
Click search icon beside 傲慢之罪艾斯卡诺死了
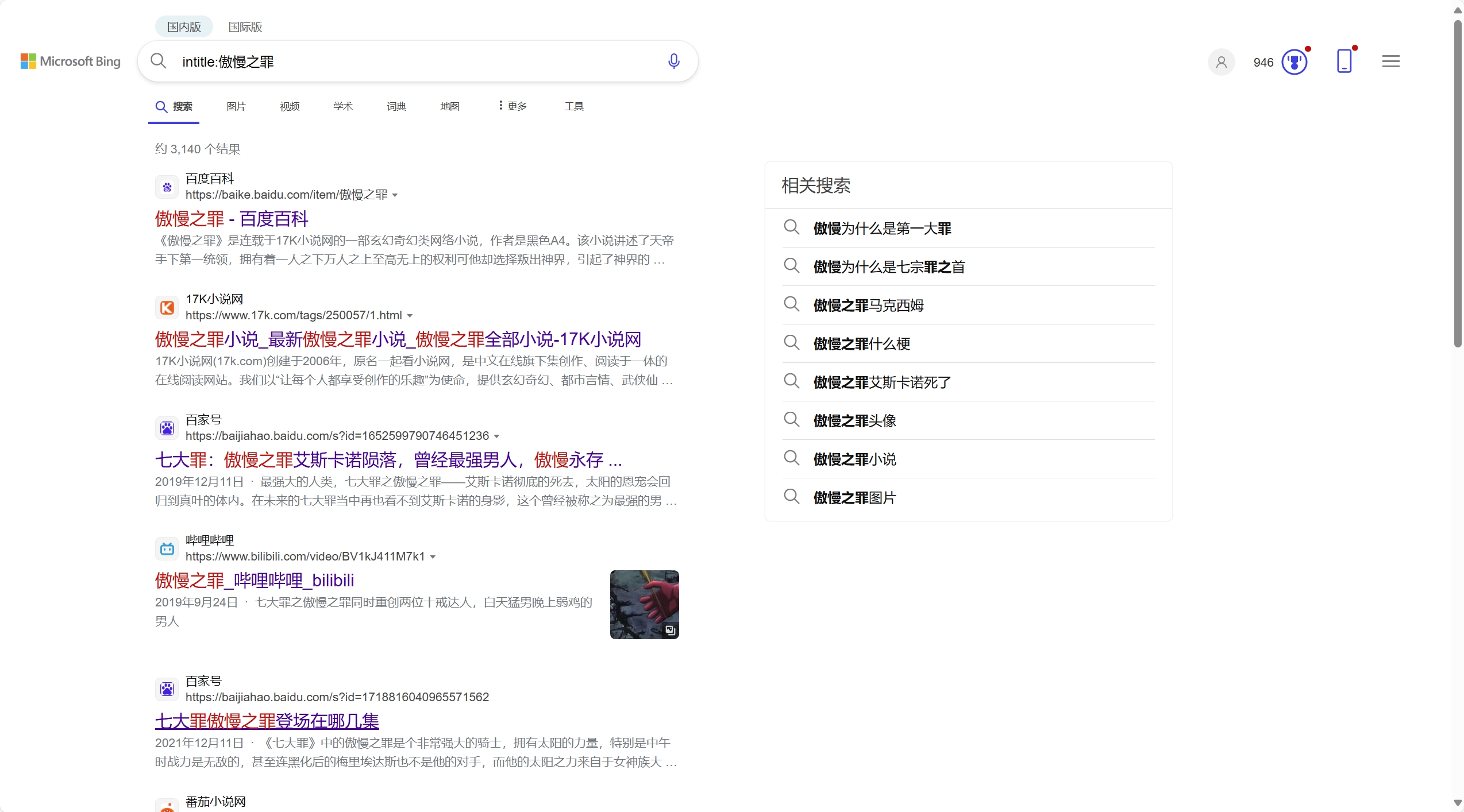coord(792,381)
